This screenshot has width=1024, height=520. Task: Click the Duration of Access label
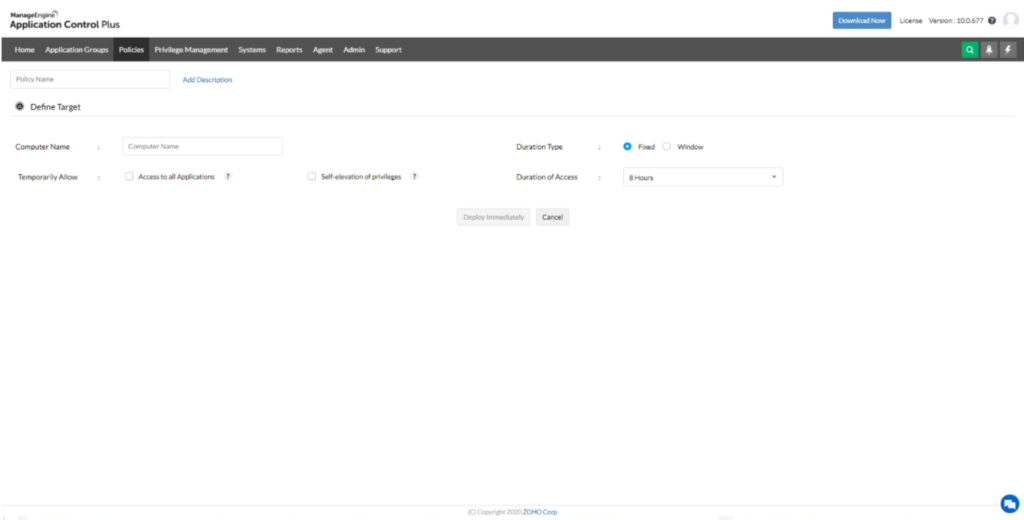[x=547, y=177]
